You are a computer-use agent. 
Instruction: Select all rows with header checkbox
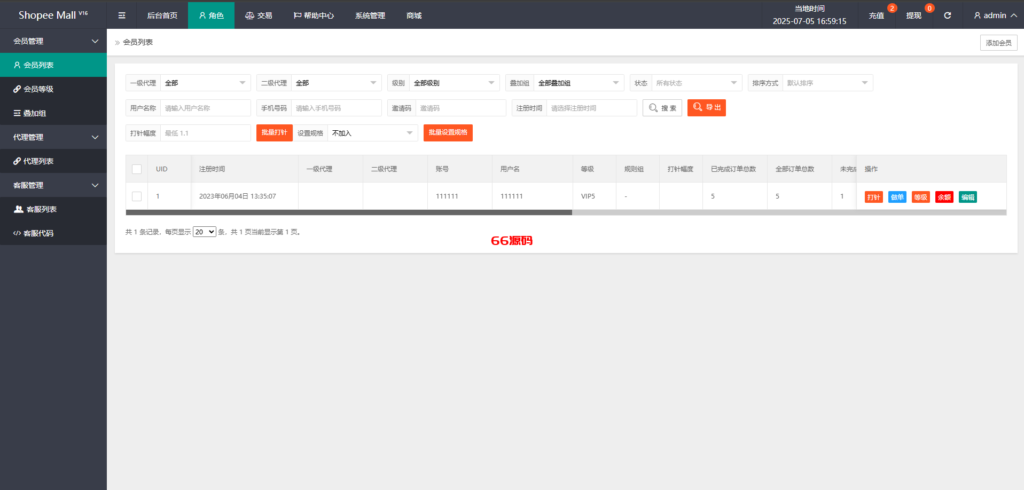(x=136, y=169)
